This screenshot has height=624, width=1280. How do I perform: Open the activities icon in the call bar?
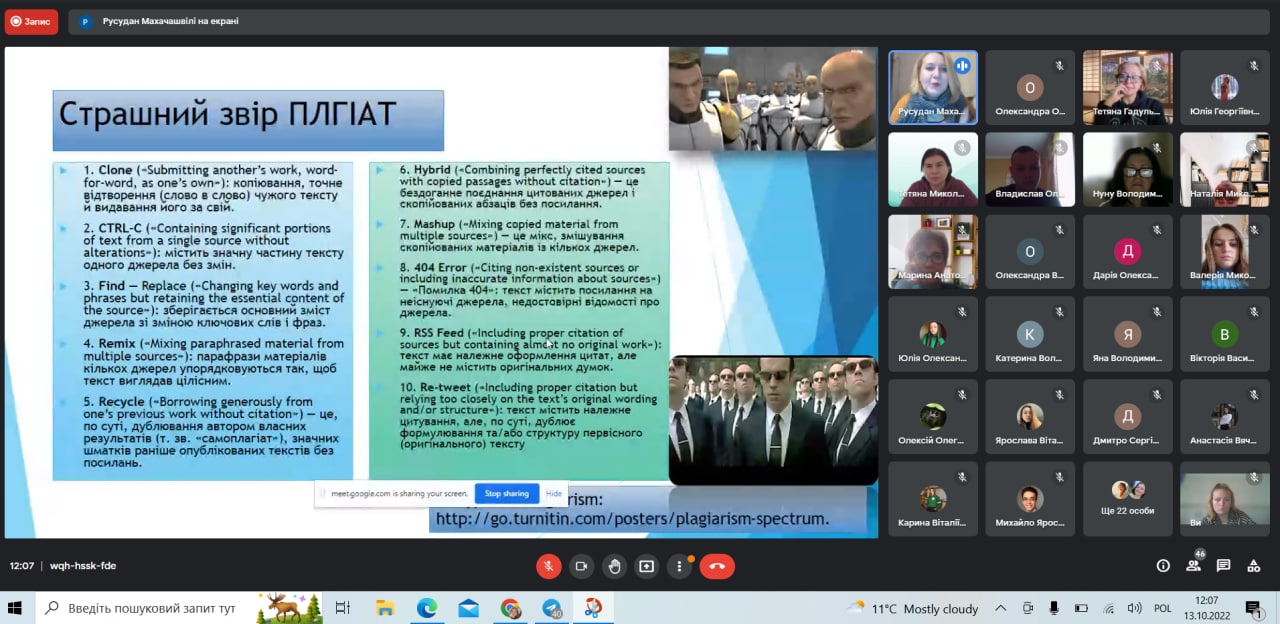(x=1253, y=566)
